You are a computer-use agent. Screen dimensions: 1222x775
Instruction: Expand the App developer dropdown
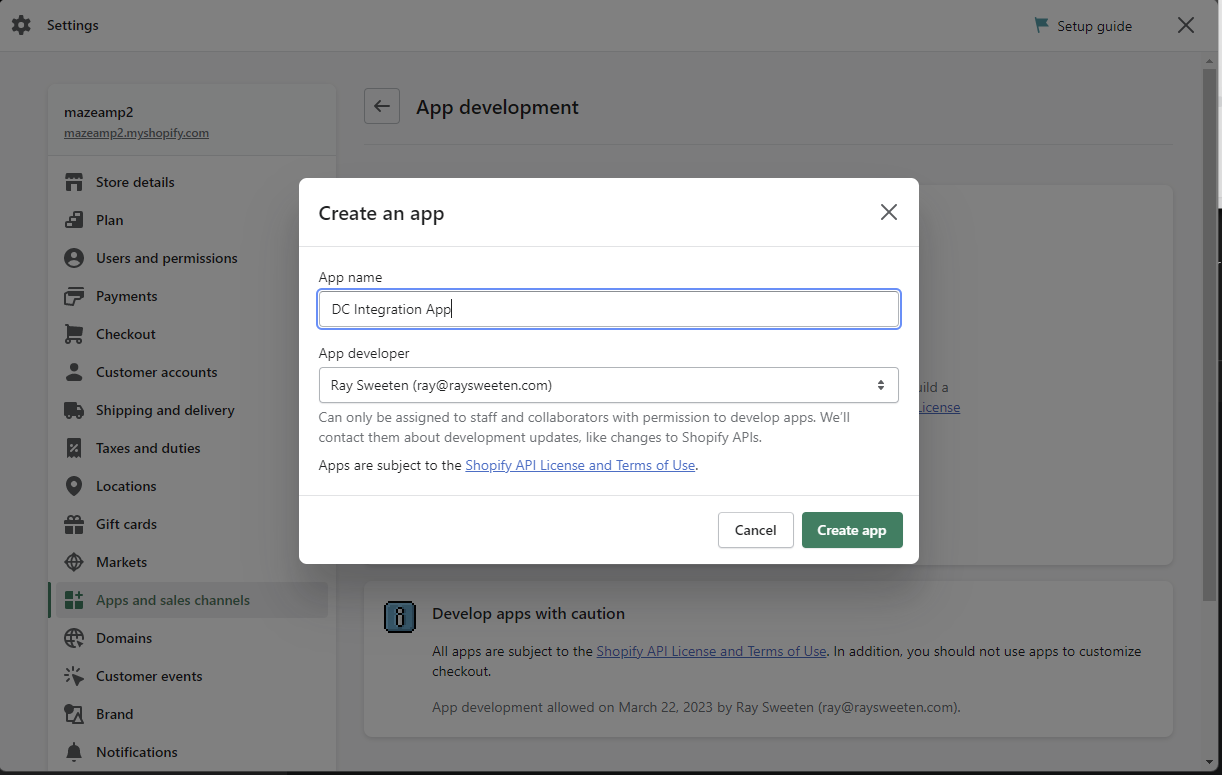(x=609, y=385)
